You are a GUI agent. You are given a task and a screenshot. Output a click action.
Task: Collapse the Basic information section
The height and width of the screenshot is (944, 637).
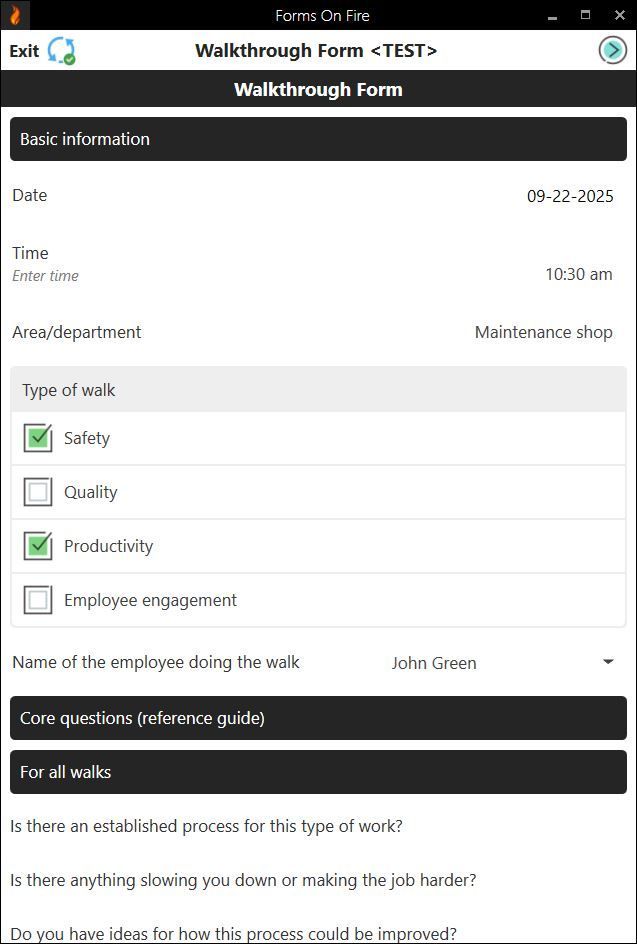click(318, 139)
